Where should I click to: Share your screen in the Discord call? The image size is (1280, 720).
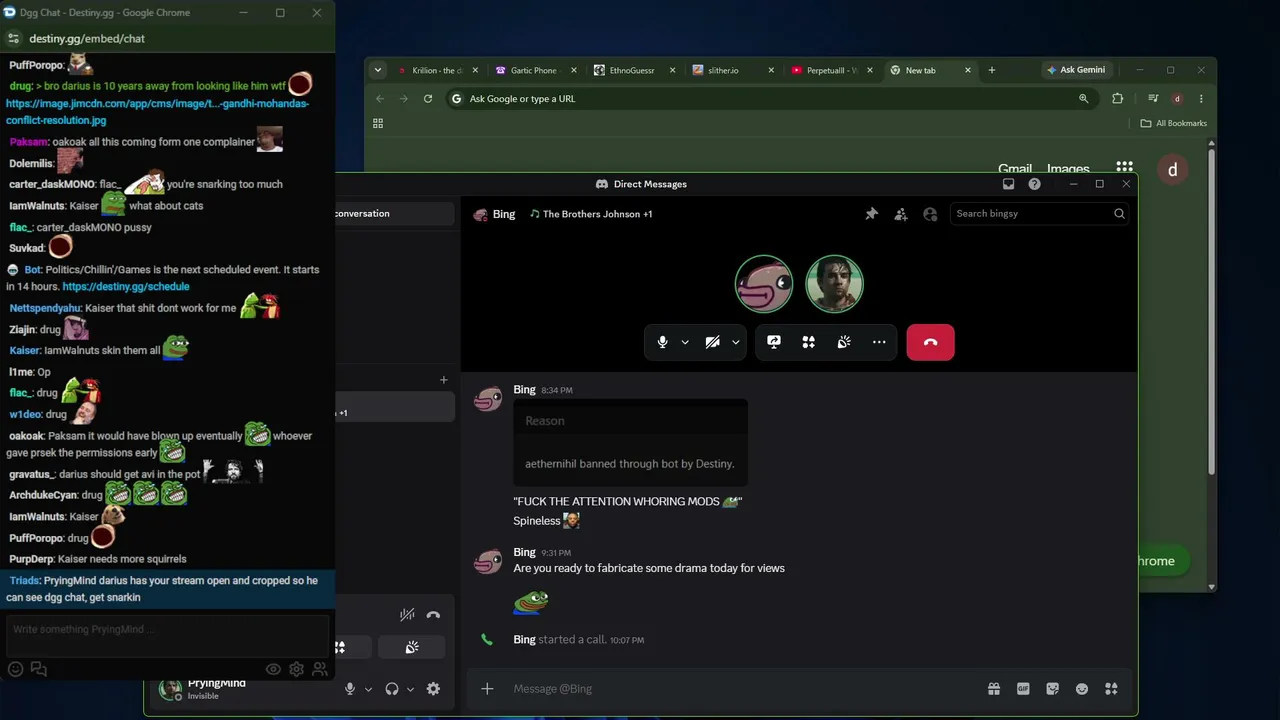pos(774,342)
